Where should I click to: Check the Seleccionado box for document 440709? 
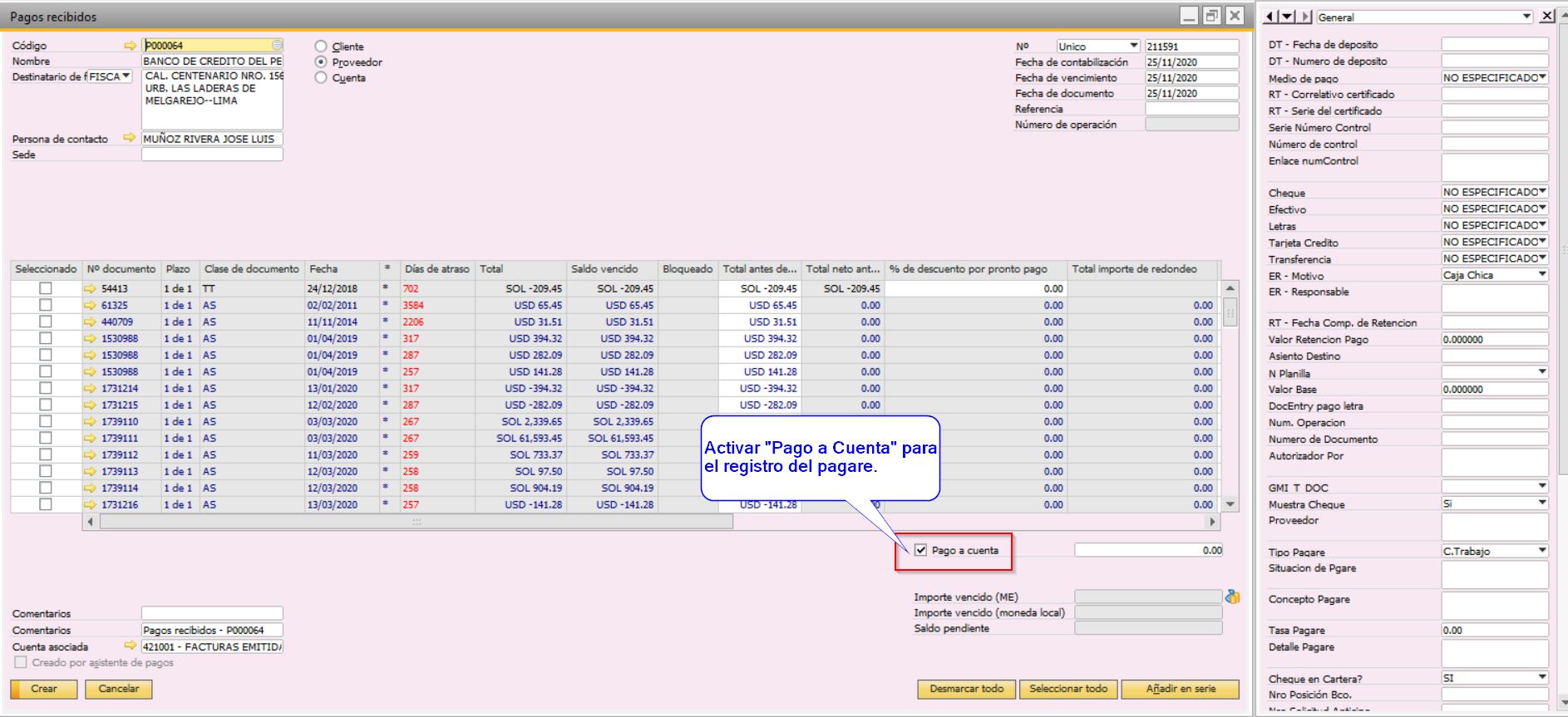pyautogui.click(x=46, y=322)
